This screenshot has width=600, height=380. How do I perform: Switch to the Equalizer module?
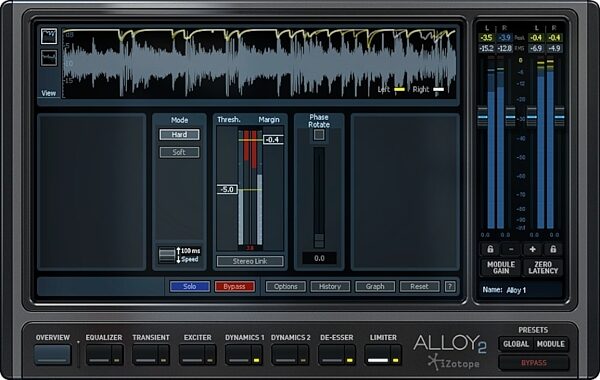pyautogui.click(x=99, y=355)
